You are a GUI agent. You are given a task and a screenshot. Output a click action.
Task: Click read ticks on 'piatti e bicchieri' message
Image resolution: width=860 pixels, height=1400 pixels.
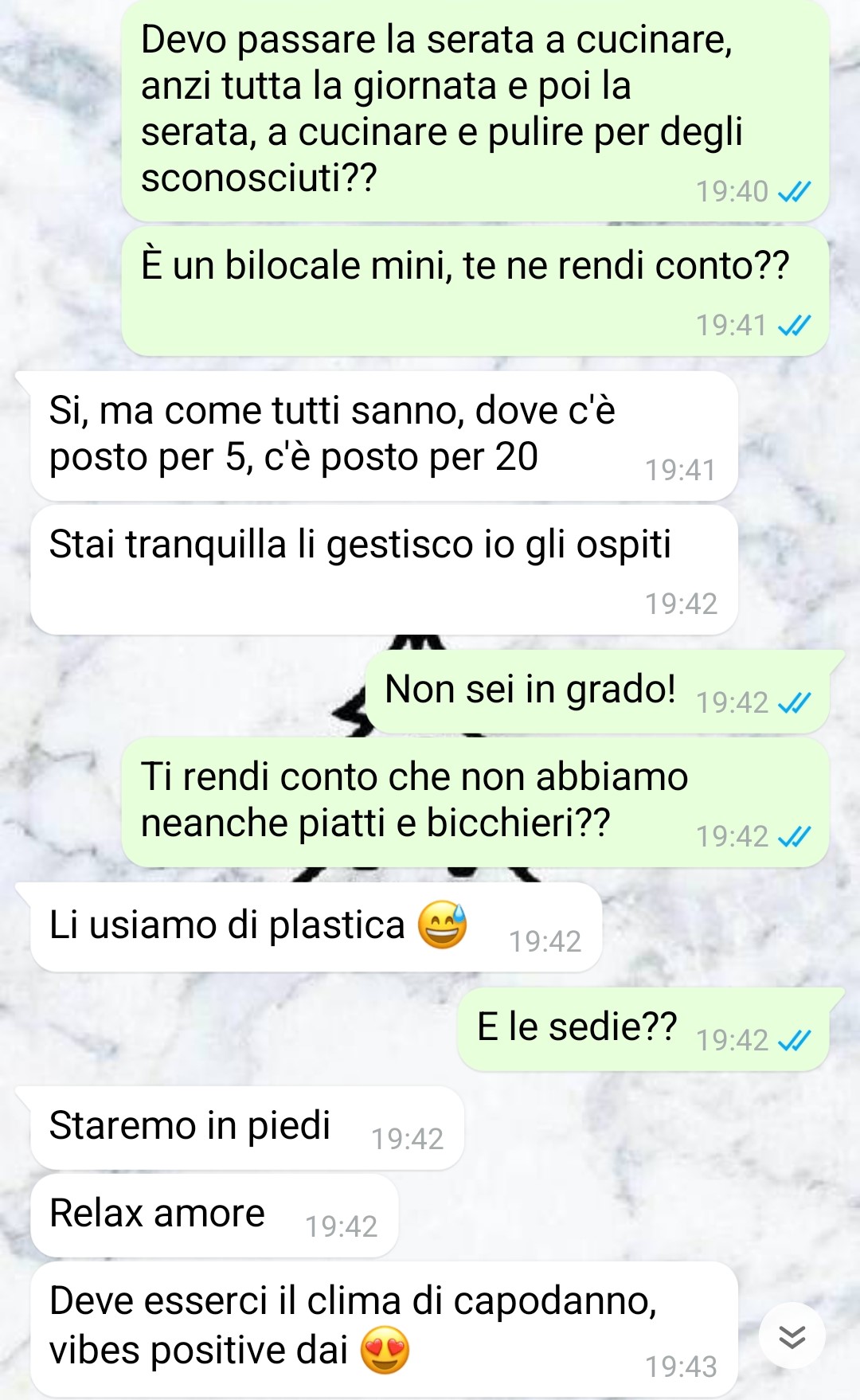794,836
